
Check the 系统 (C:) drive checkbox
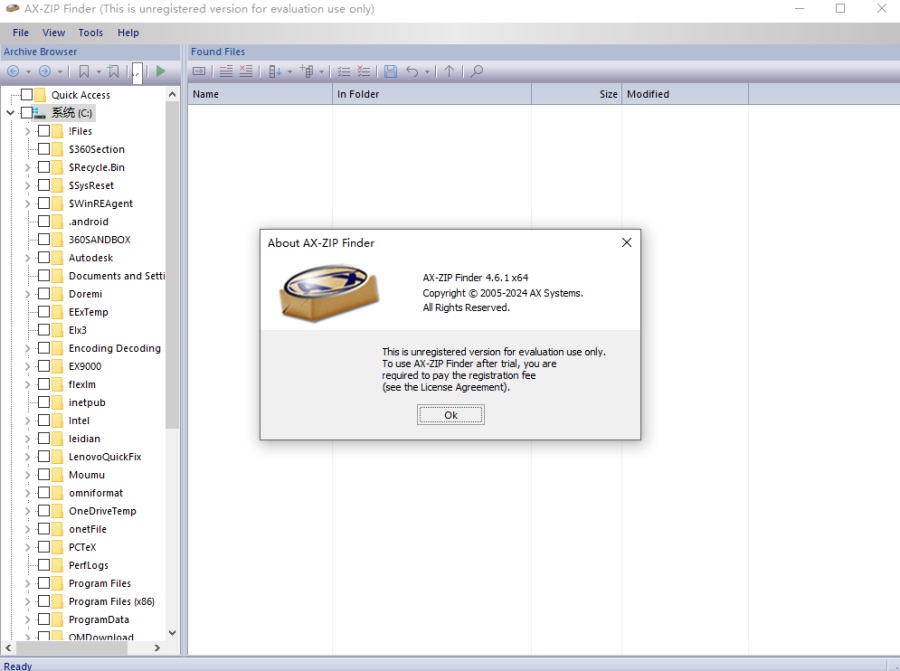coord(26,113)
